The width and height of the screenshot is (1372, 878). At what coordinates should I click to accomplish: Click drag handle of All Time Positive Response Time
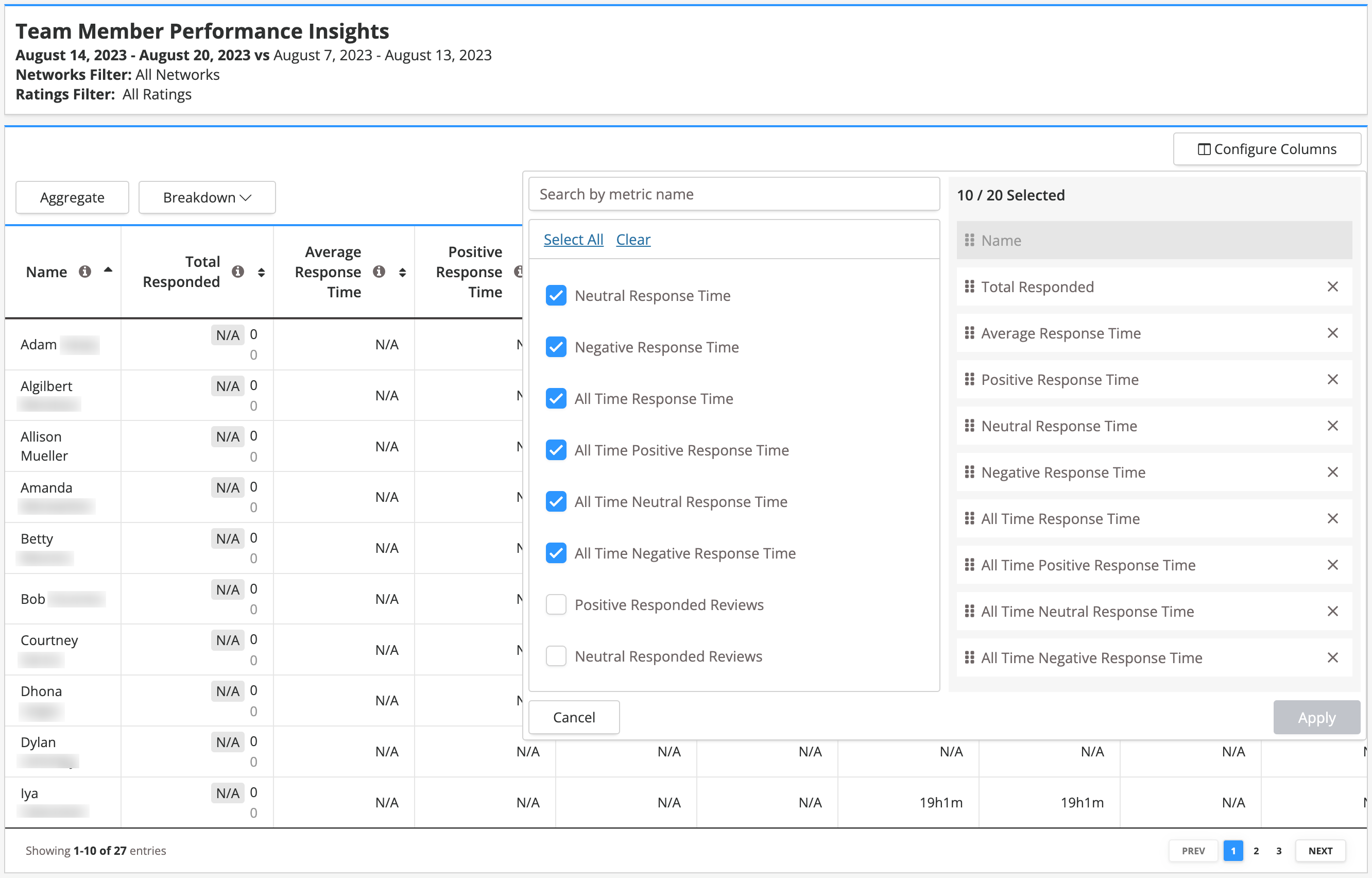969,565
